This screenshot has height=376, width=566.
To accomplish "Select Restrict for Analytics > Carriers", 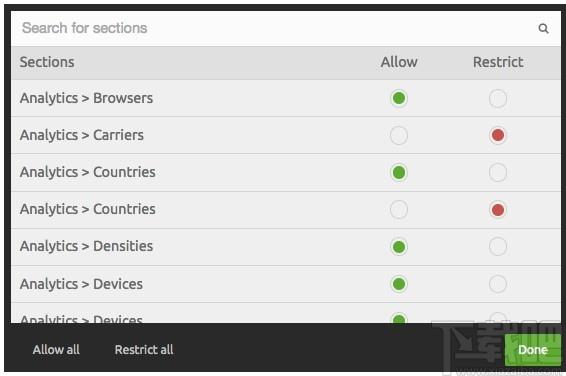I will (x=498, y=135).
